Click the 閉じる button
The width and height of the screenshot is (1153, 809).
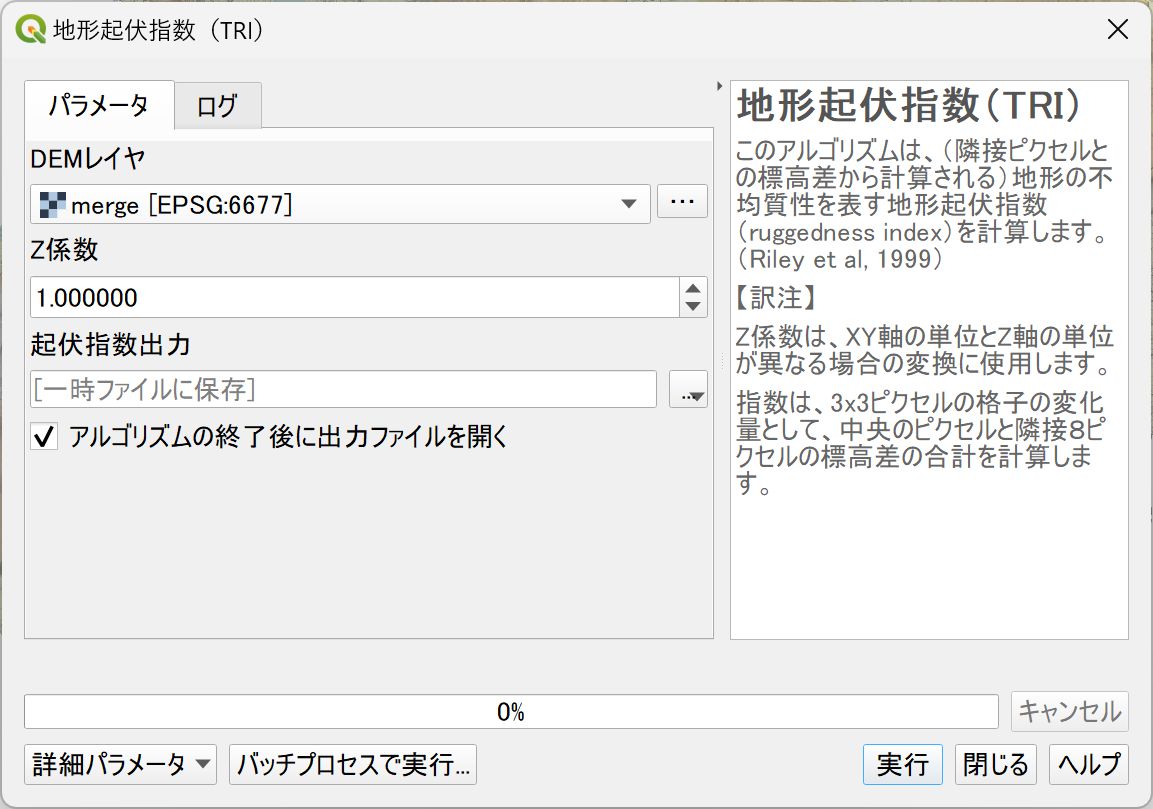[x=996, y=764]
